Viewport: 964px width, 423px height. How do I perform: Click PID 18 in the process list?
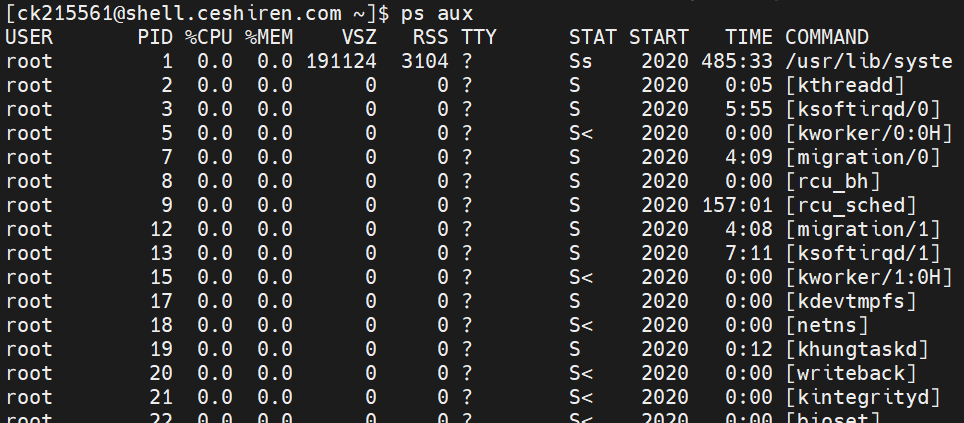click(x=161, y=325)
